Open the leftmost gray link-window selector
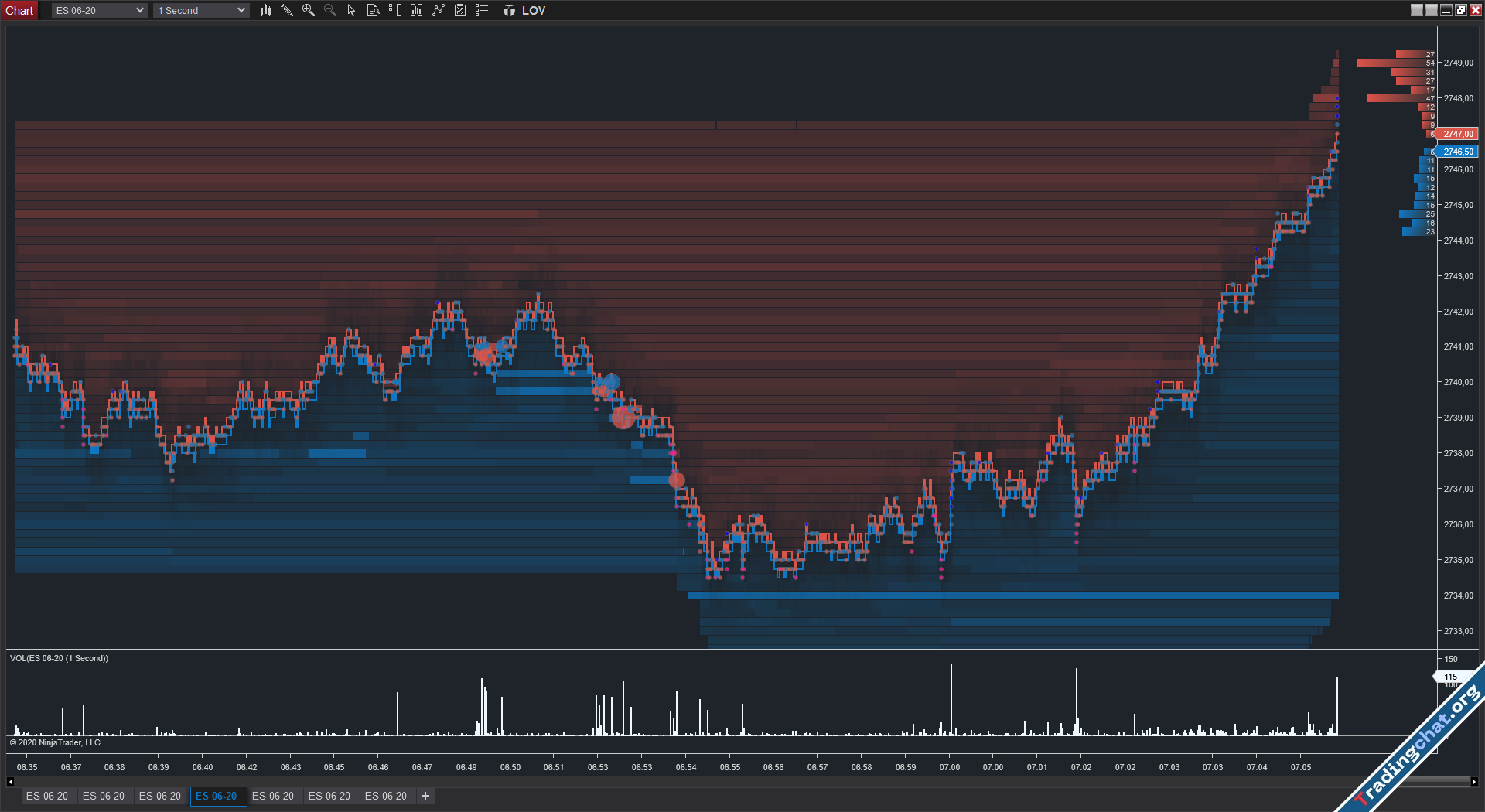1485x812 pixels. 1417,10
